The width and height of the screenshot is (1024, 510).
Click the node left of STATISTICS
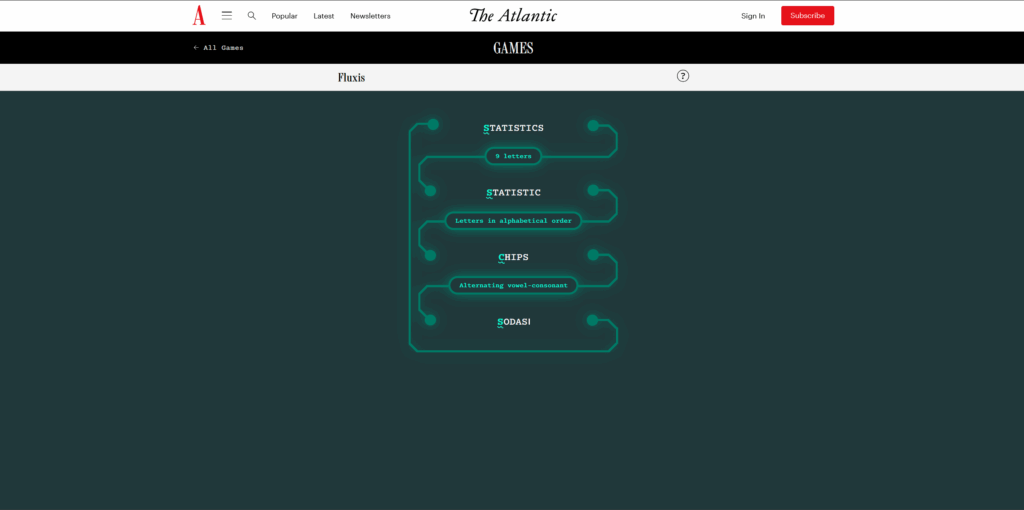[433, 125]
